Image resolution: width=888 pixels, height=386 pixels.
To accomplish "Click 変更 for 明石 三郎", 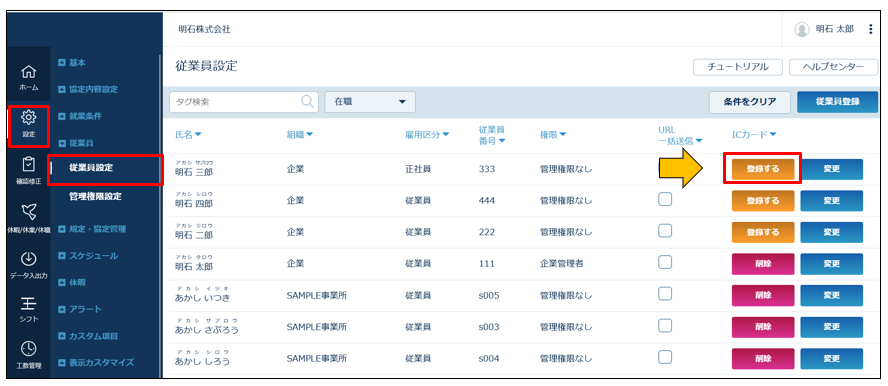I will point(831,169).
